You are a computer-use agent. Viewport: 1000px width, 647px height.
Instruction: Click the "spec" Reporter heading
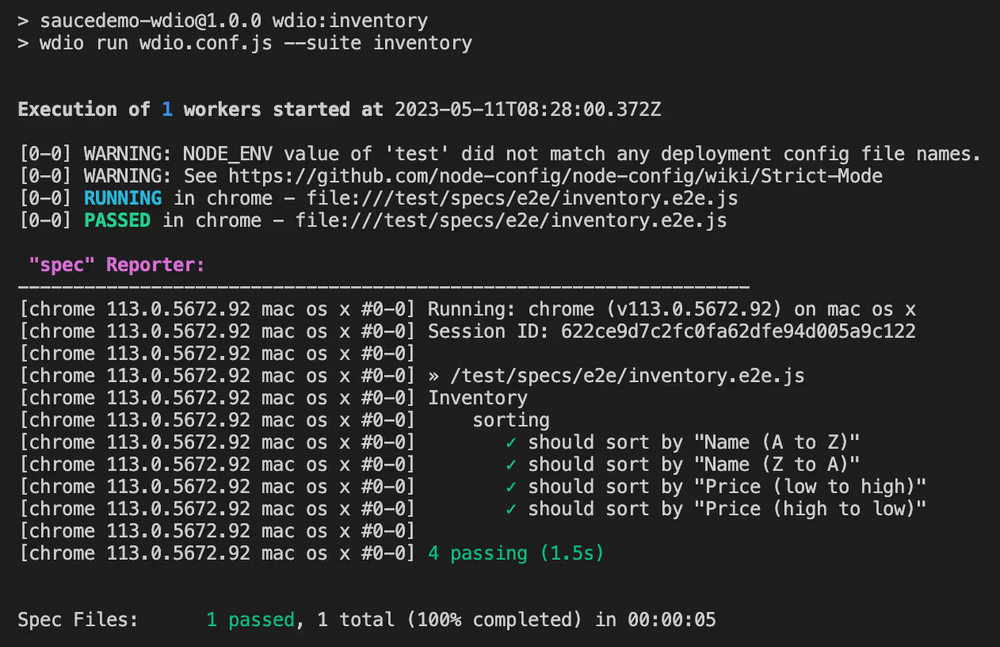(117, 265)
